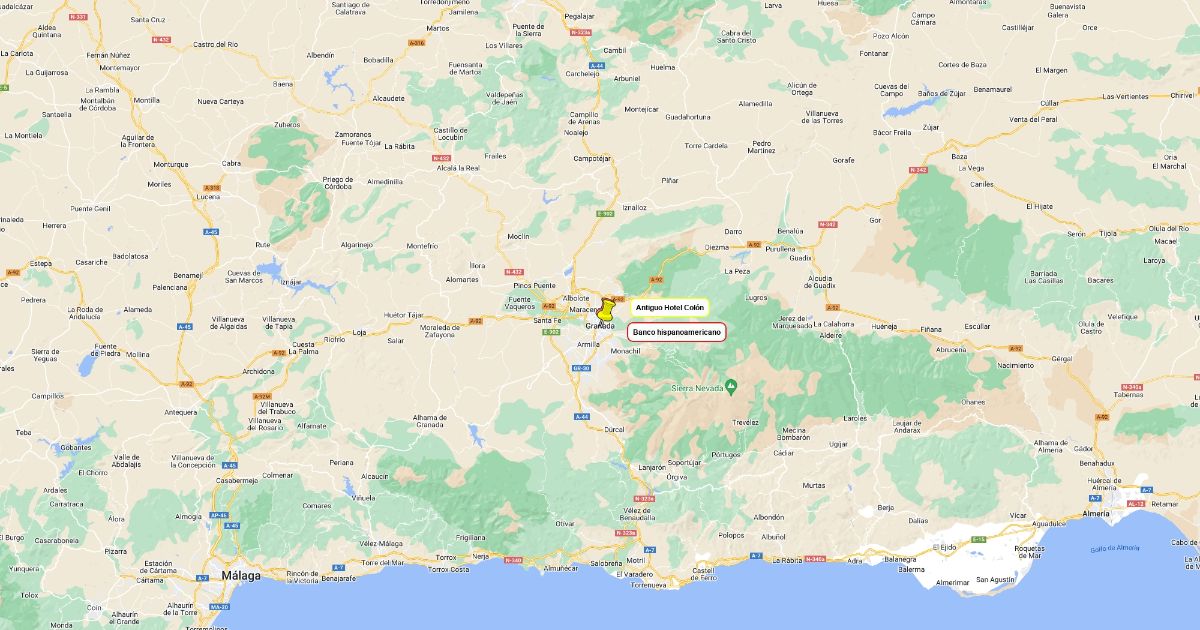Image resolution: width=1200 pixels, height=630 pixels.
Task: Click the Roquetas de Mar label
Action: (1030, 553)
